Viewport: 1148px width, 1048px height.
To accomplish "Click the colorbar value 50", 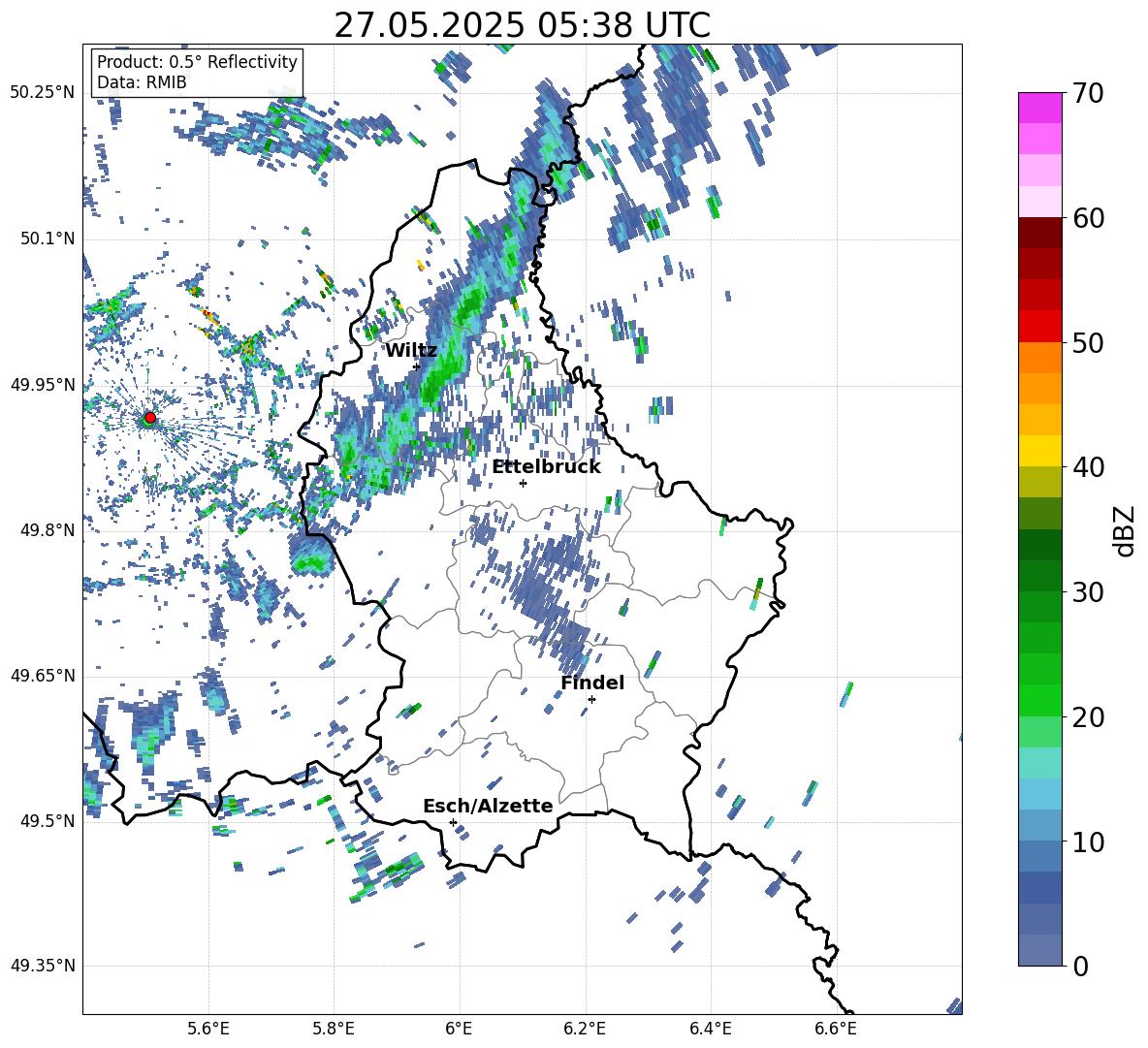I will pyautogui.click(x=1089, y=343).
